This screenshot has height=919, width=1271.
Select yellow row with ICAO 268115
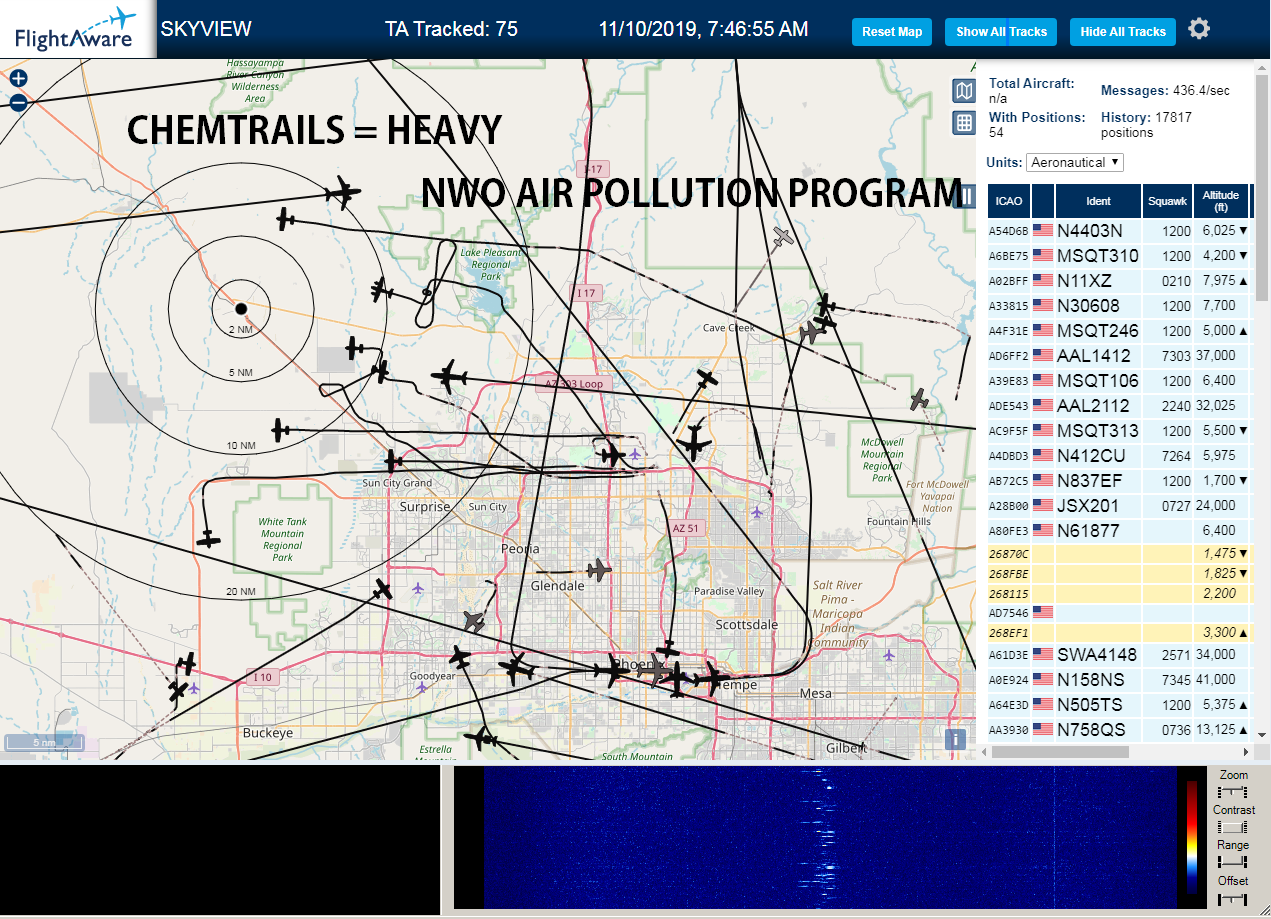pos(1119,593)
